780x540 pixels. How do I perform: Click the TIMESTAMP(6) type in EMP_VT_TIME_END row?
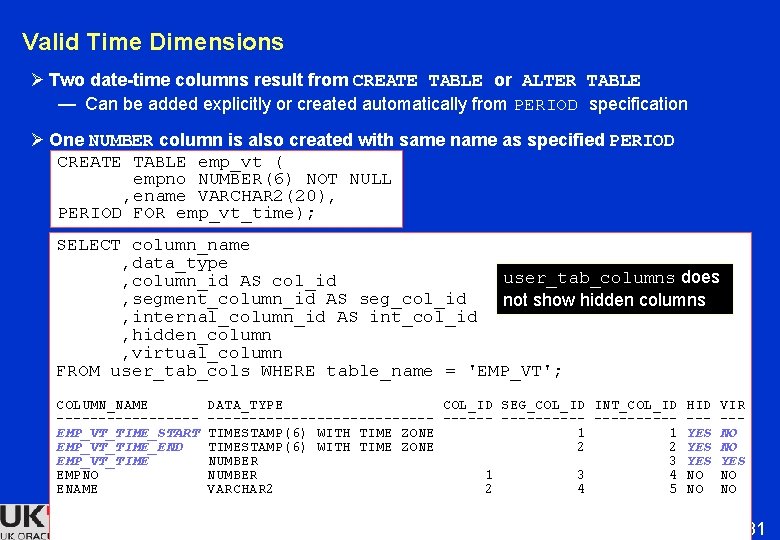tap(321, 447)
